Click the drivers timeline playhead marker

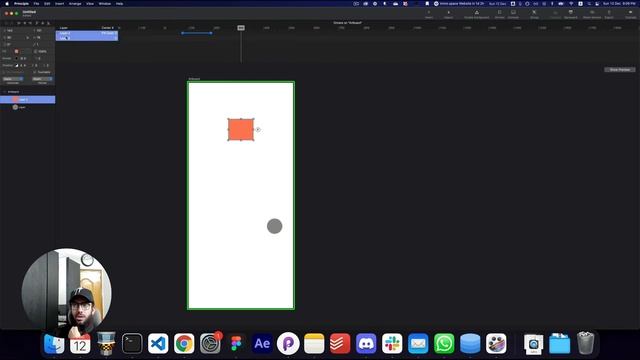pos(241,28)
